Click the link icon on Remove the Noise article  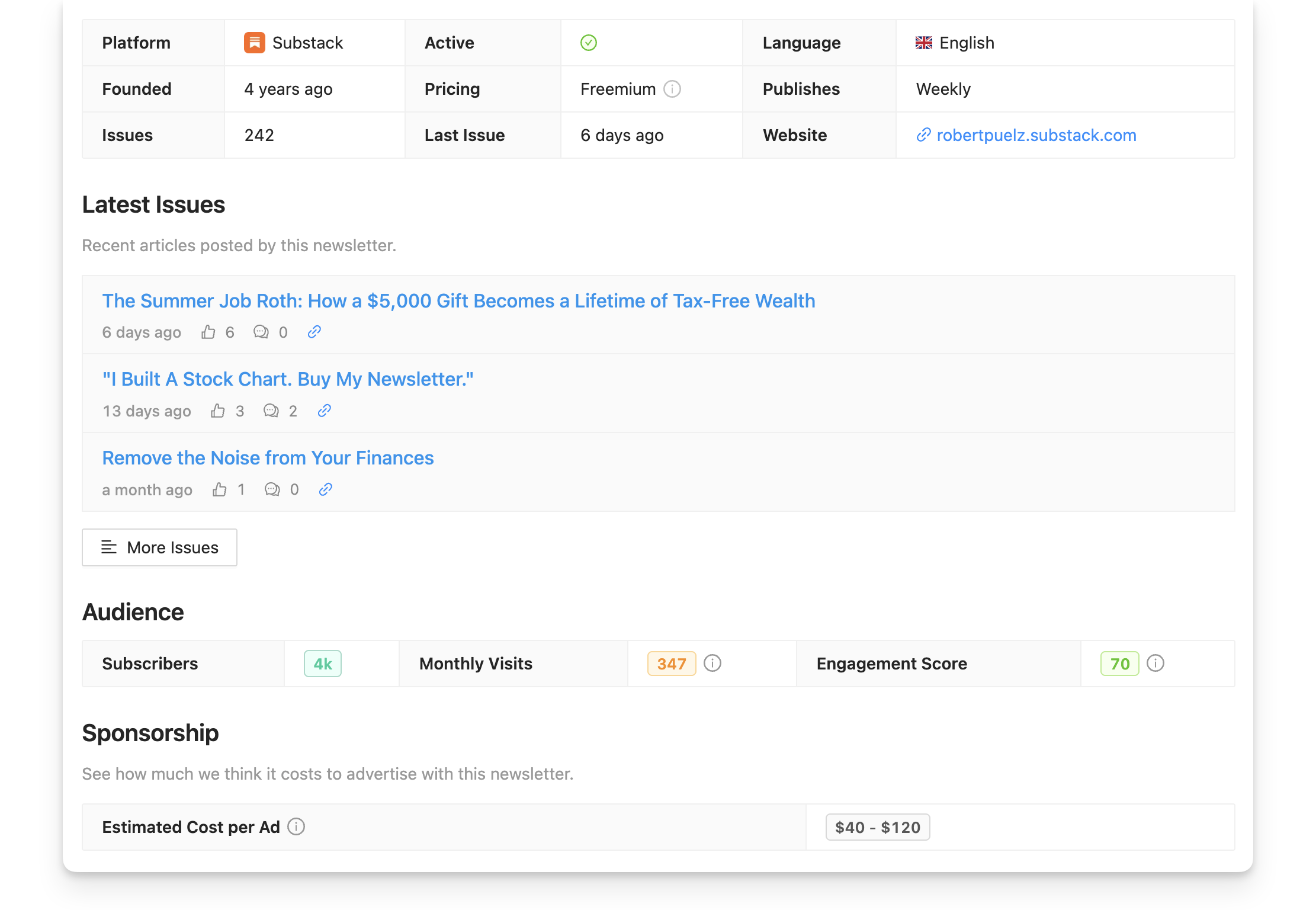coord(325,489)
